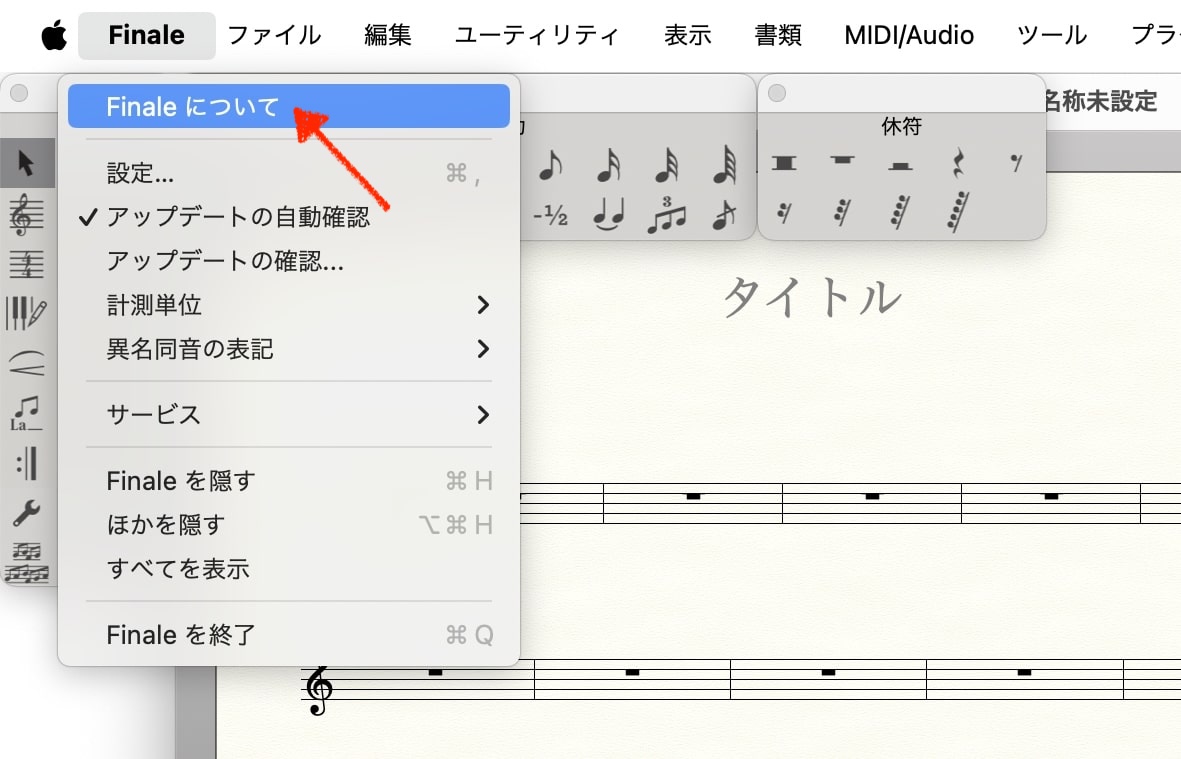Open the 書類 menu
The width and height of the screenshot is (1181, 759).
pos(778,35)
